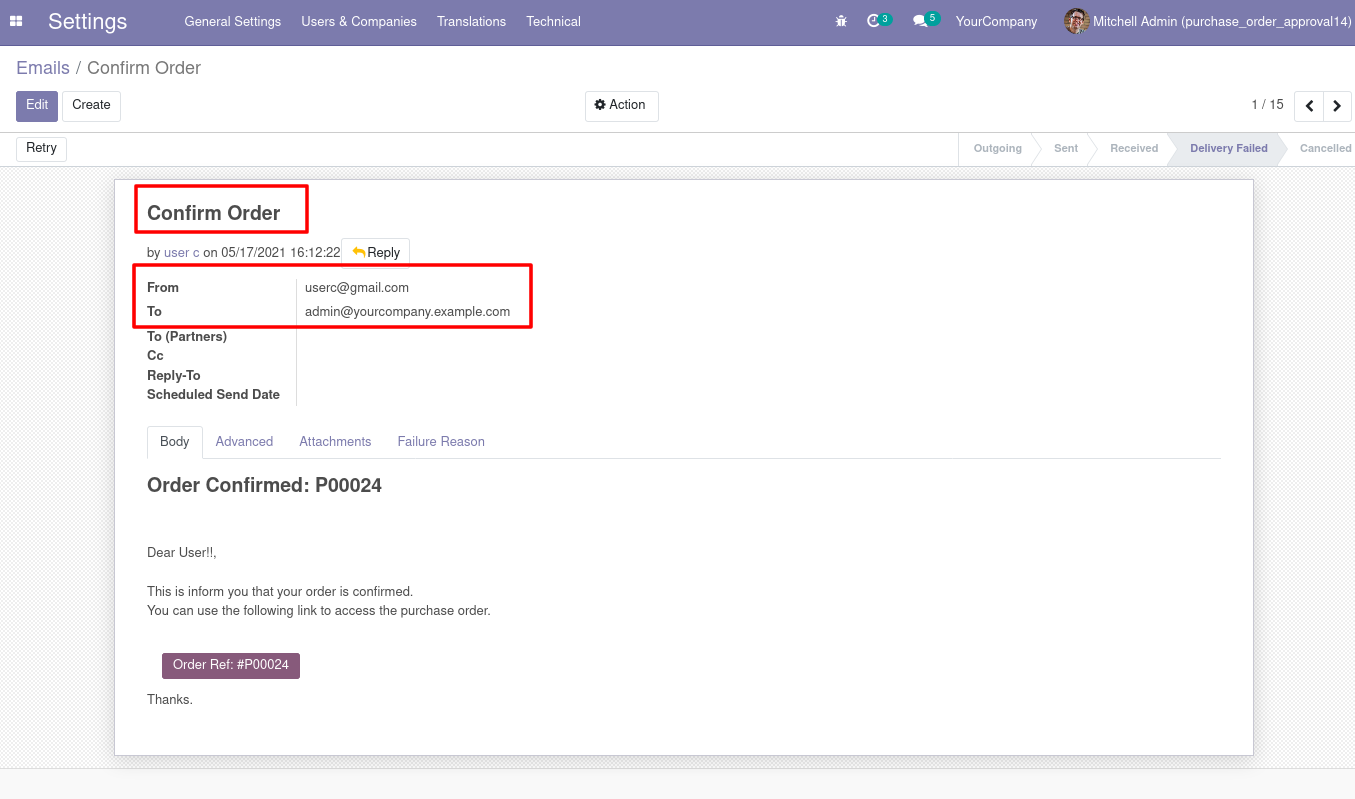Click the To (Partners) field label
The image size is (1355, 799).
187,337
